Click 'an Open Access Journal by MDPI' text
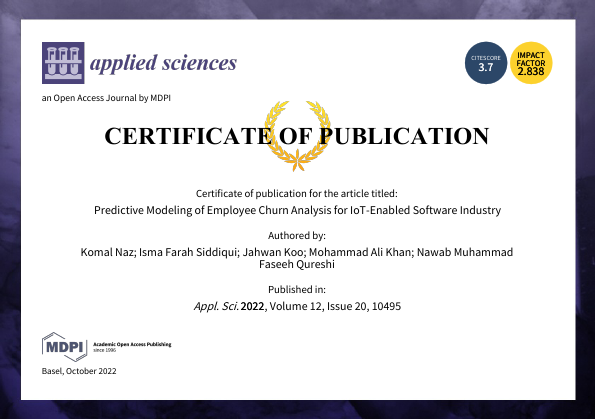 tap(106, 98)
